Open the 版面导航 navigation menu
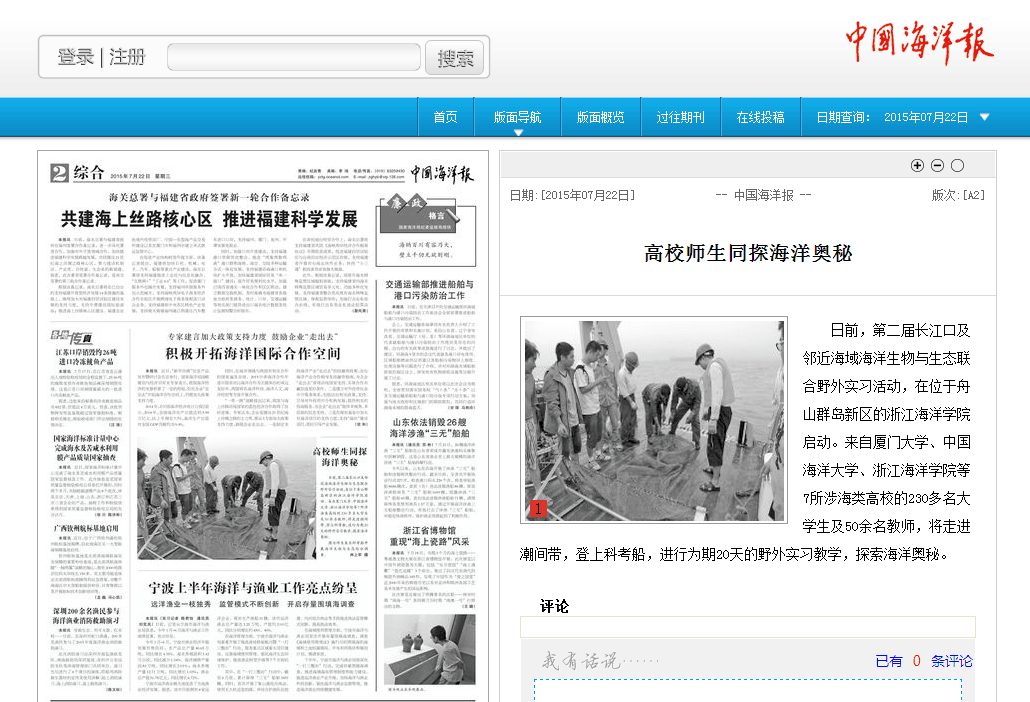The width and height of the screenshot is (1030, 702). pos(518,118)
